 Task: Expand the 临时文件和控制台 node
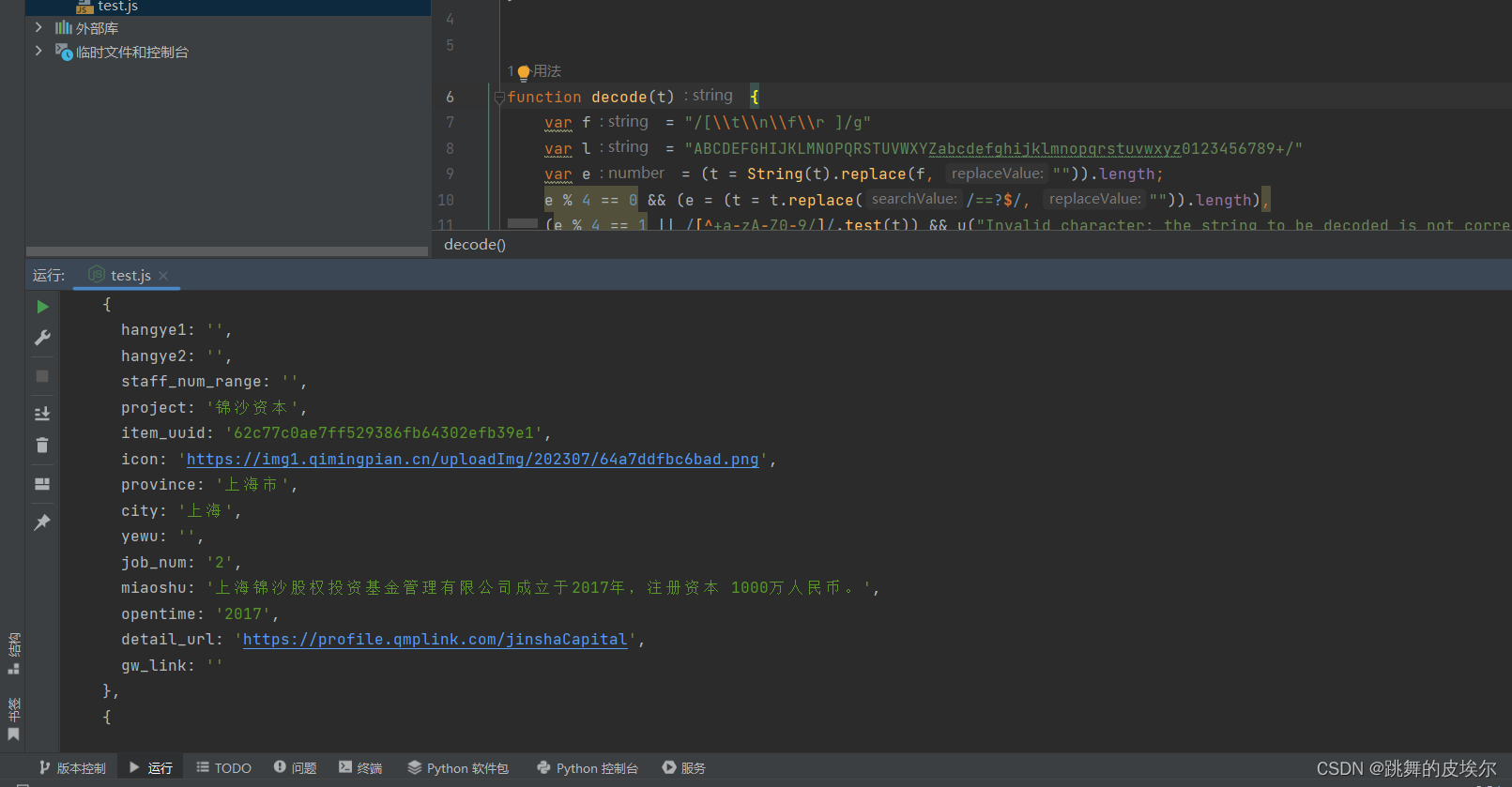click(38, 52)
